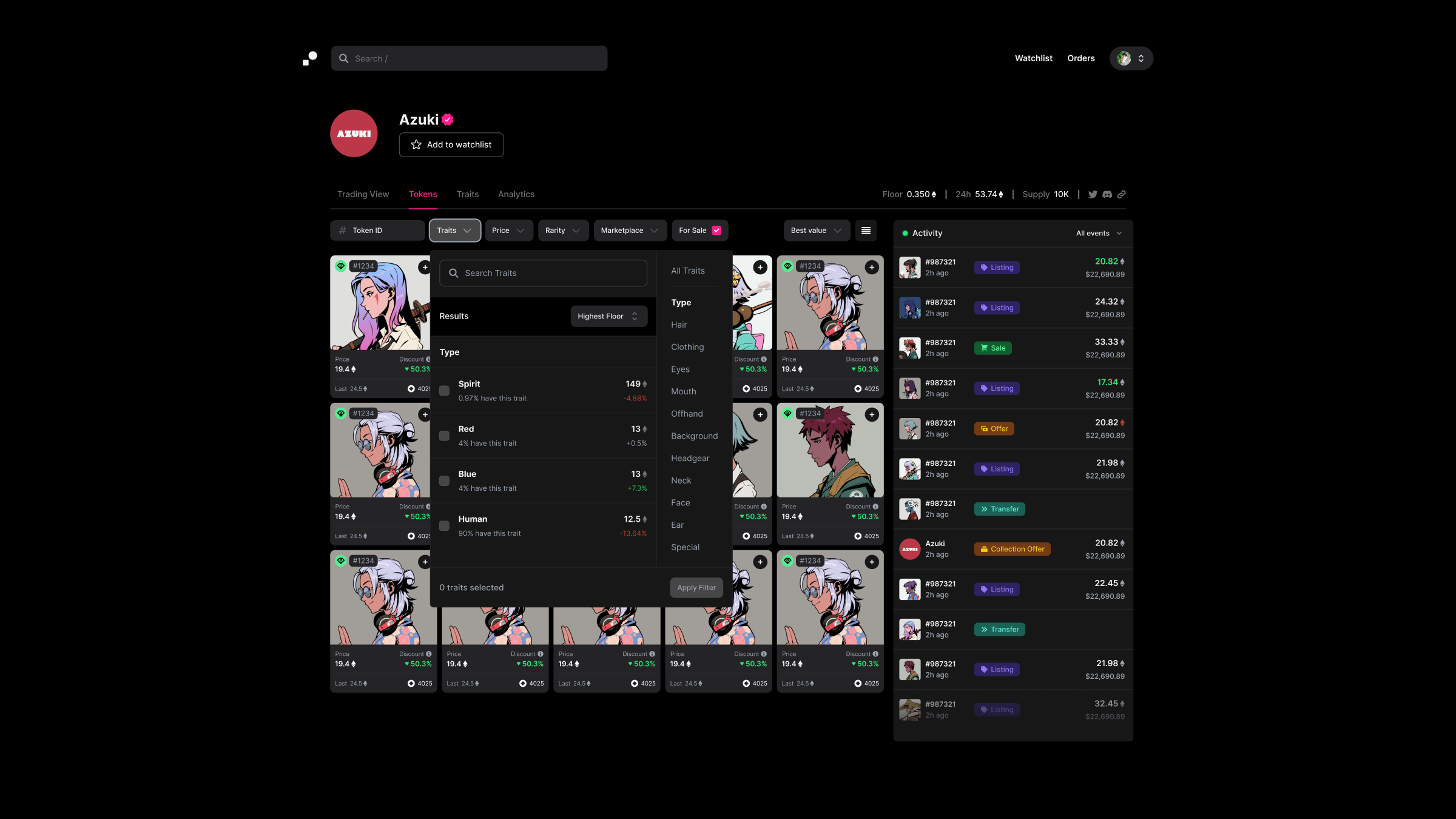Click the Collection Offer tag
Image resolution: width=1456 pixels, height=819 pixels.
[x=1013, y=549]
